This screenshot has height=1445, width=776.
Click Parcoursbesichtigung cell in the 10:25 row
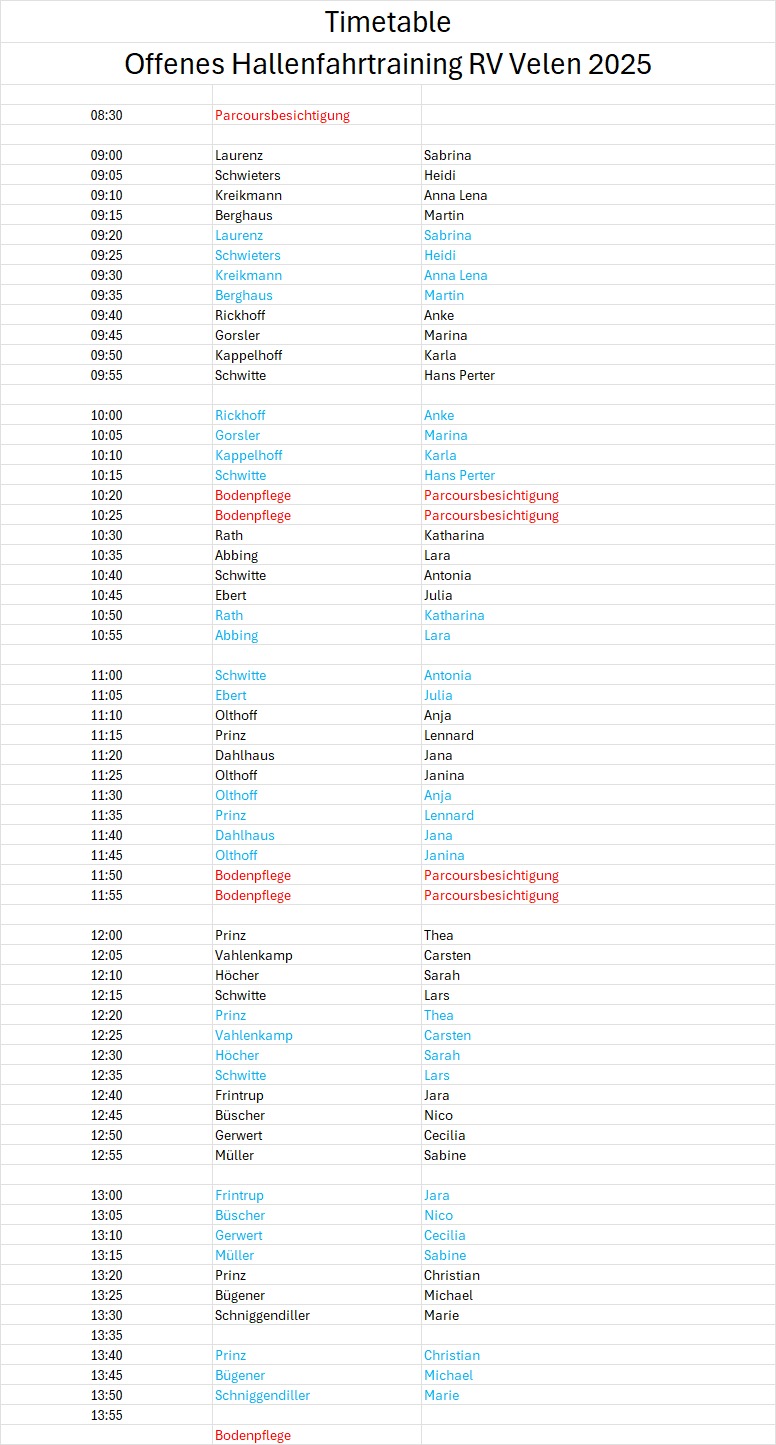[x=491, y=515]
